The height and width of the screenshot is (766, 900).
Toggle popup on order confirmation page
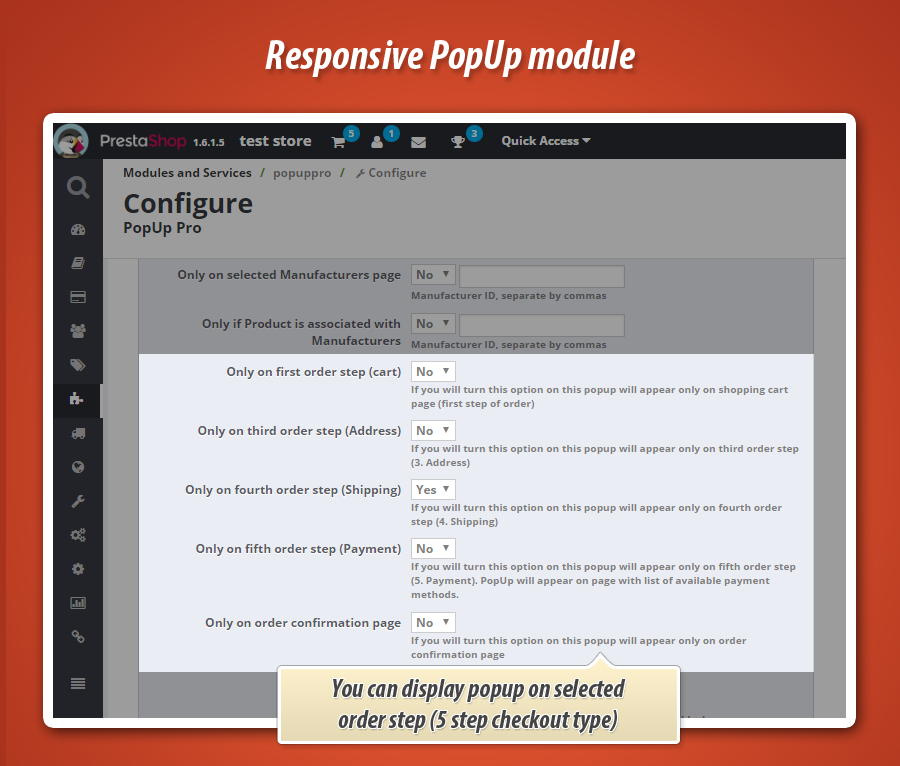point(432,622)
